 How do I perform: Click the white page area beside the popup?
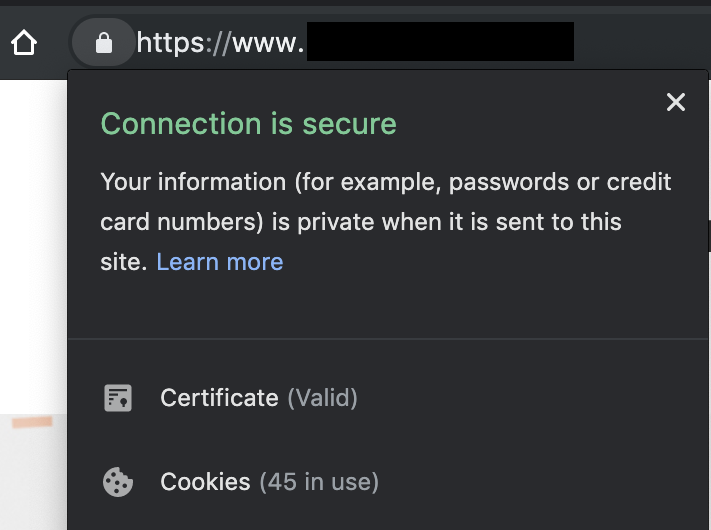click(x=34, y=245)
